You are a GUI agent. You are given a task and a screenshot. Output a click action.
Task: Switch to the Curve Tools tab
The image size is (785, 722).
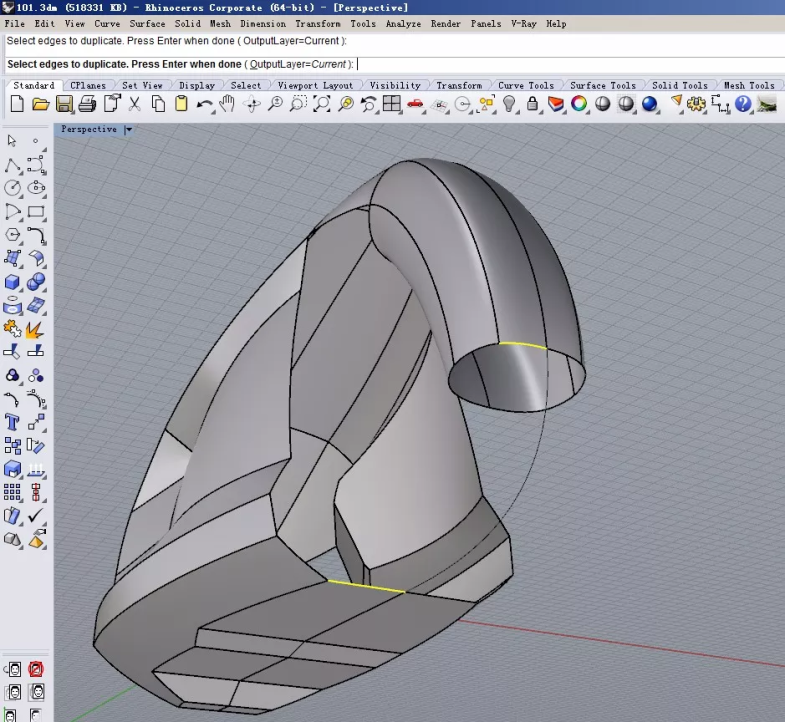pos(525,85)
